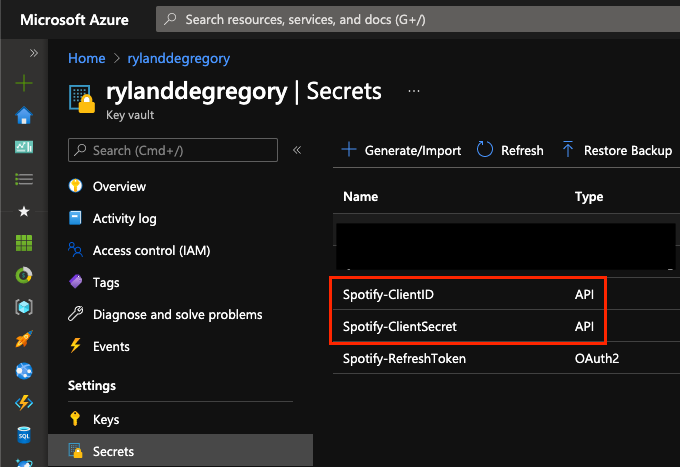The width and height of the screenshot is (680, 467).
Task: Click the green plus Create resource icon
Action: coord(24,83)
